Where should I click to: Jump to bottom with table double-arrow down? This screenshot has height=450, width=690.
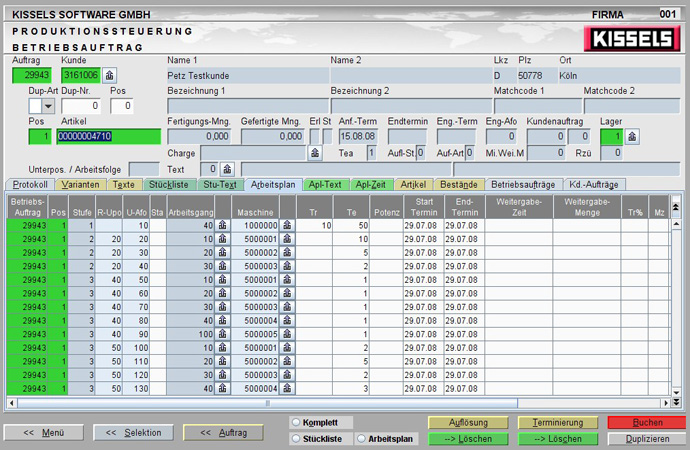click(676, 402)
